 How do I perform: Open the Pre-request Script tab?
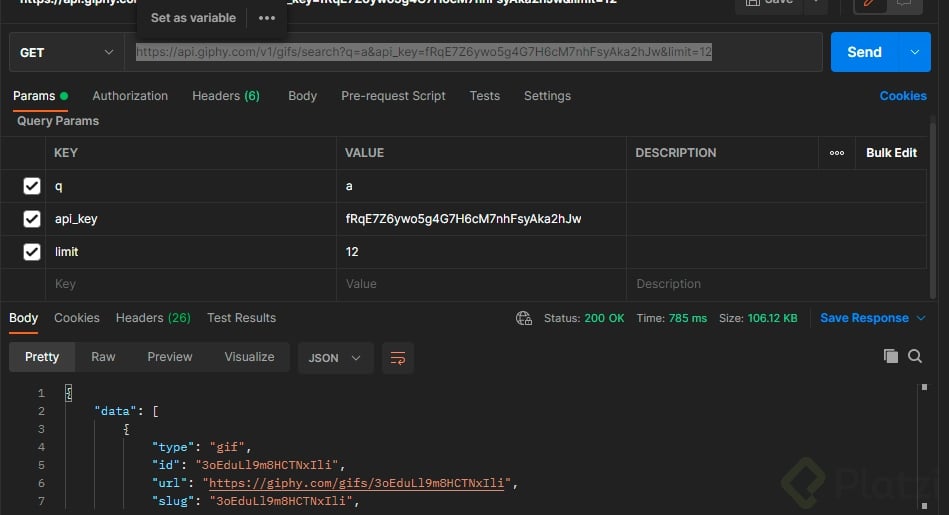393,96
